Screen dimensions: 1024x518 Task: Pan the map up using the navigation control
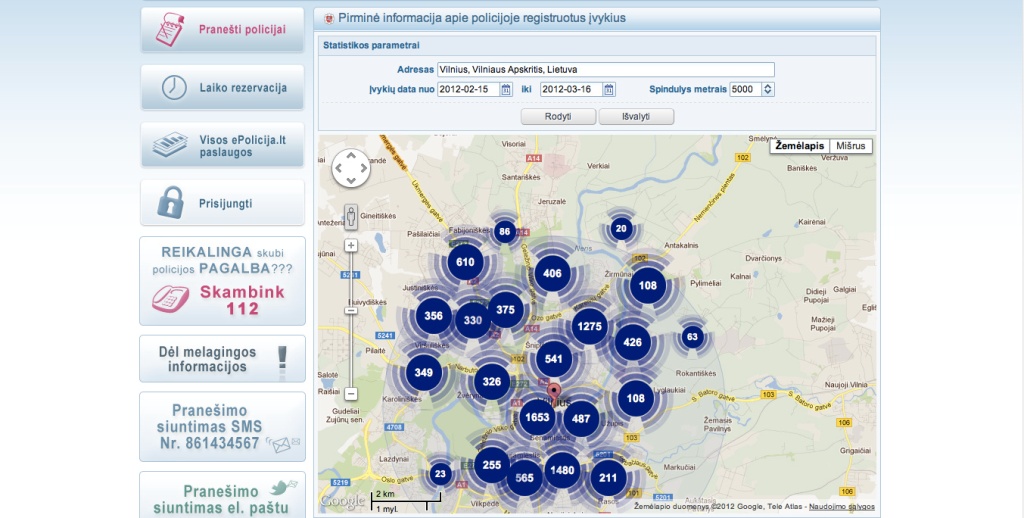(x=351, y=156)
